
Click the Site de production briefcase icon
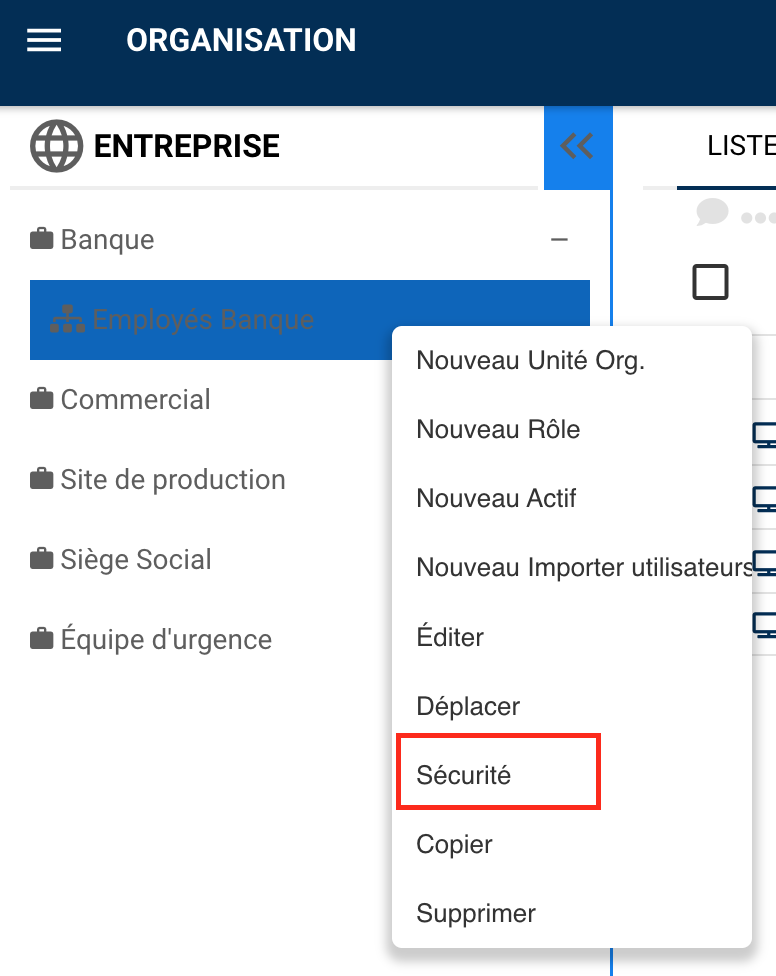tap(42, 480)
